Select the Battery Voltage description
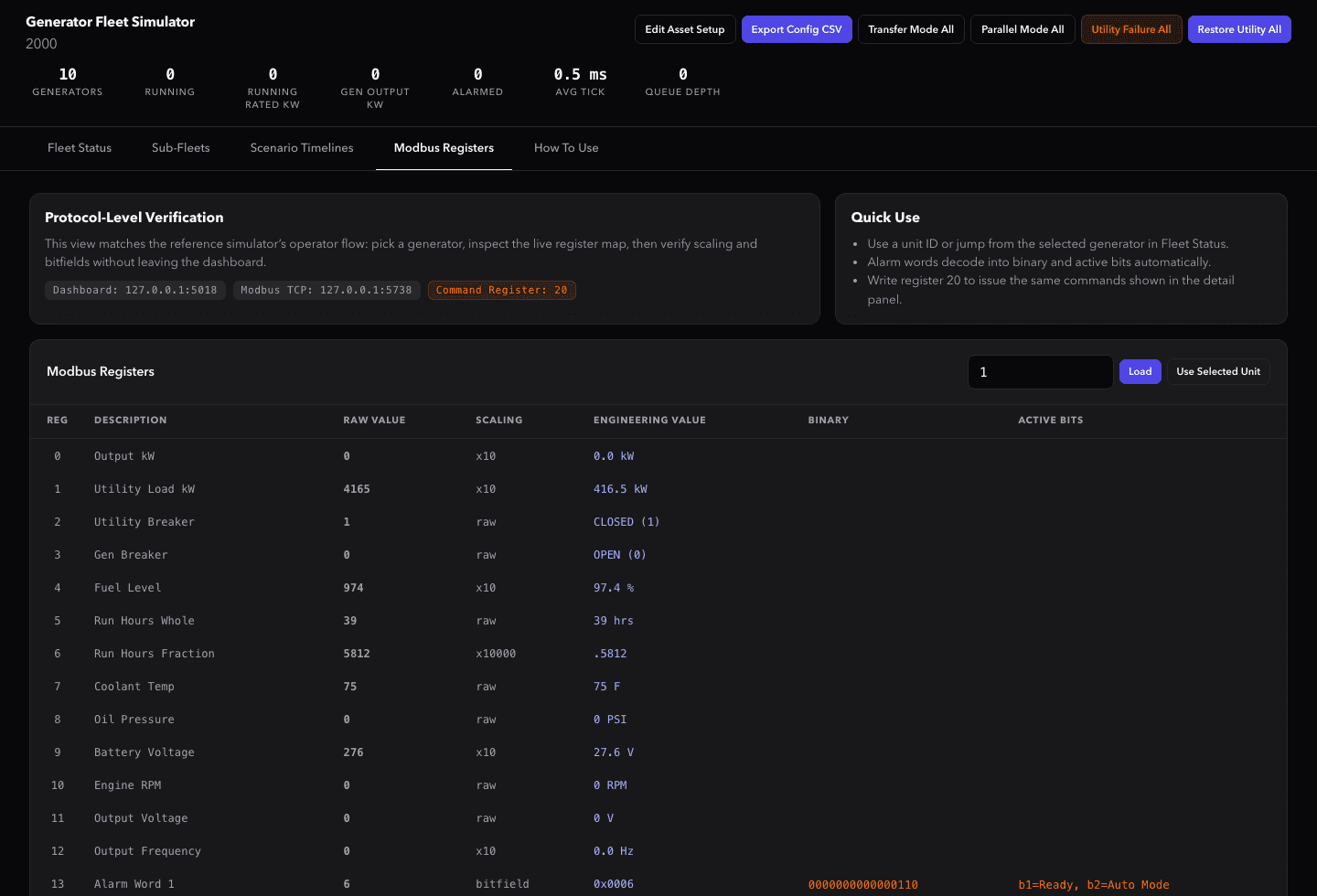 coord(145,752)
